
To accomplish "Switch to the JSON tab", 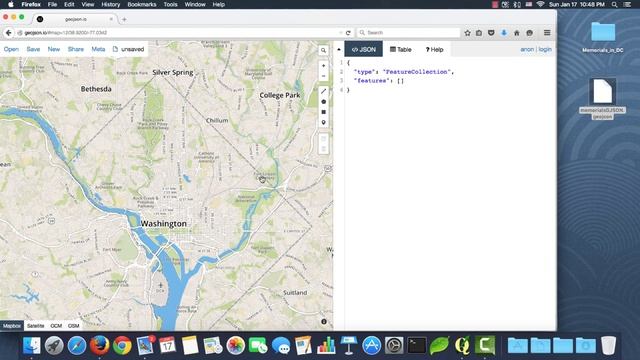I will [364, 49].
